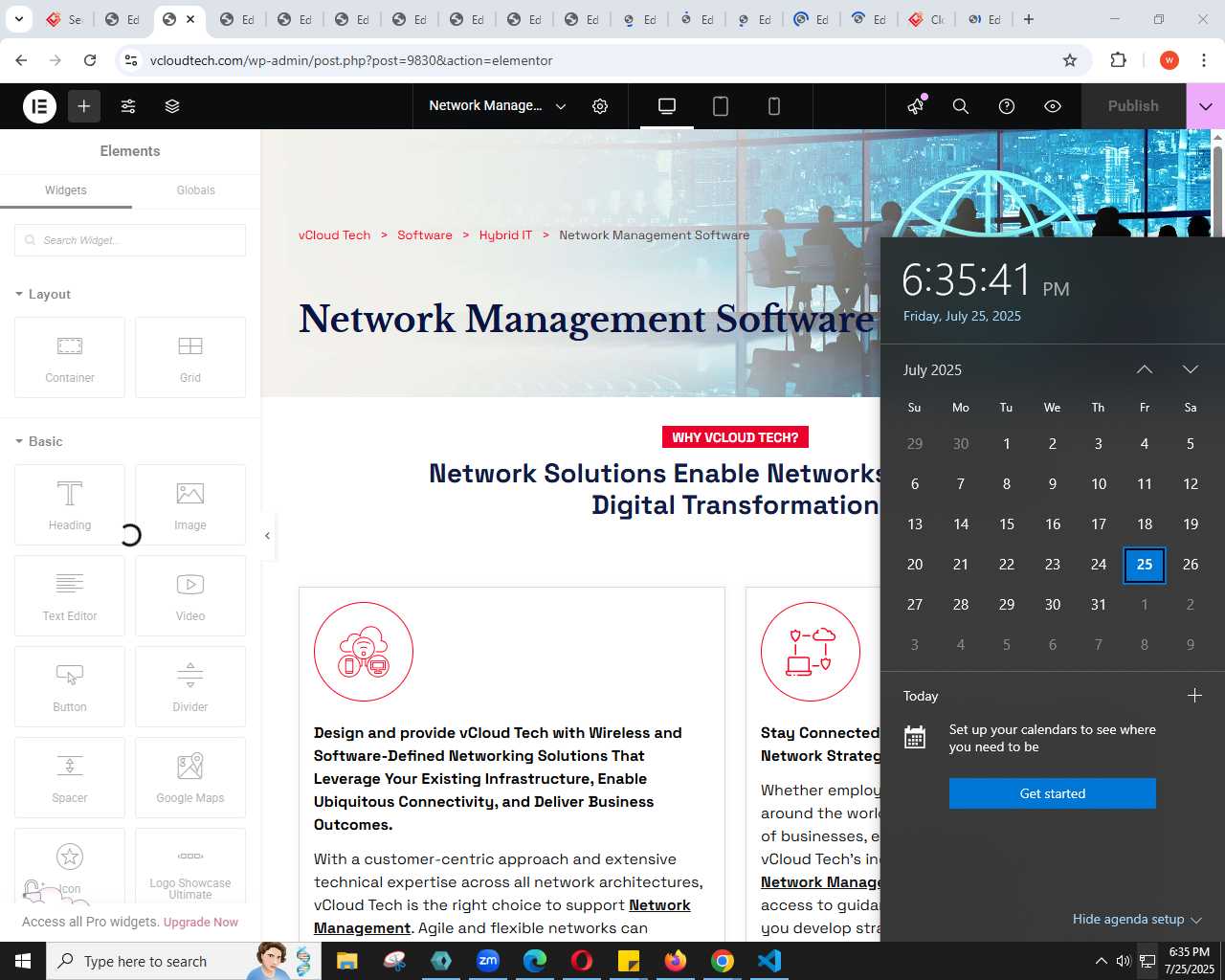Switch to mobile device view
This screenshot has height=980, width=1225.
pyautogui.click(x=774, y=106)
